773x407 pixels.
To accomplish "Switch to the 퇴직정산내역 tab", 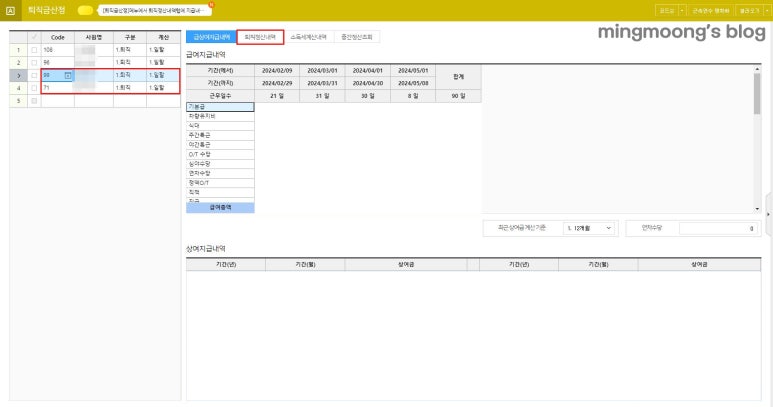I will 260,37.
